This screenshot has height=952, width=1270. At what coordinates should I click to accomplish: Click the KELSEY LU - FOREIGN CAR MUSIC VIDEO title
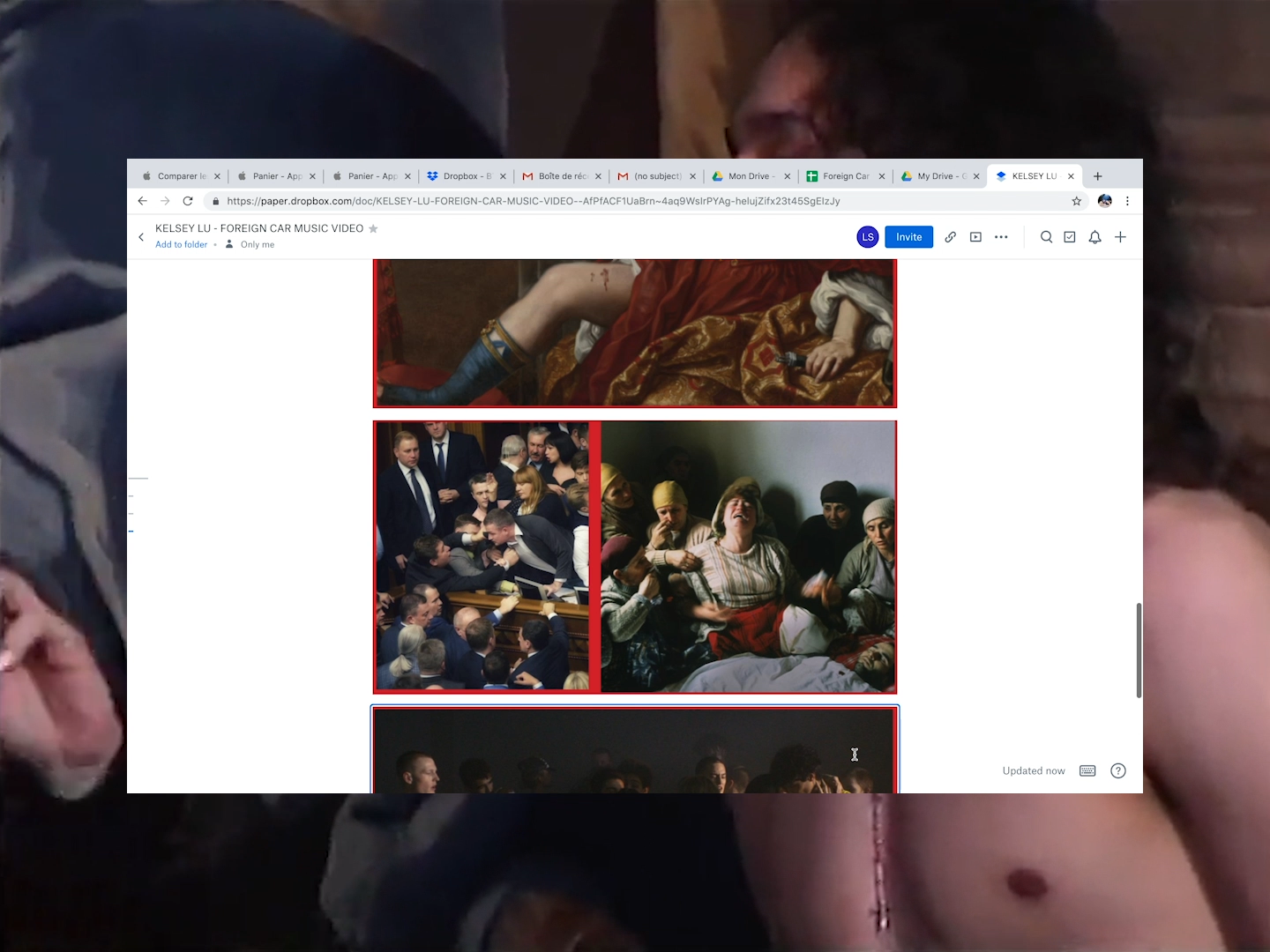tap(259, 228)
